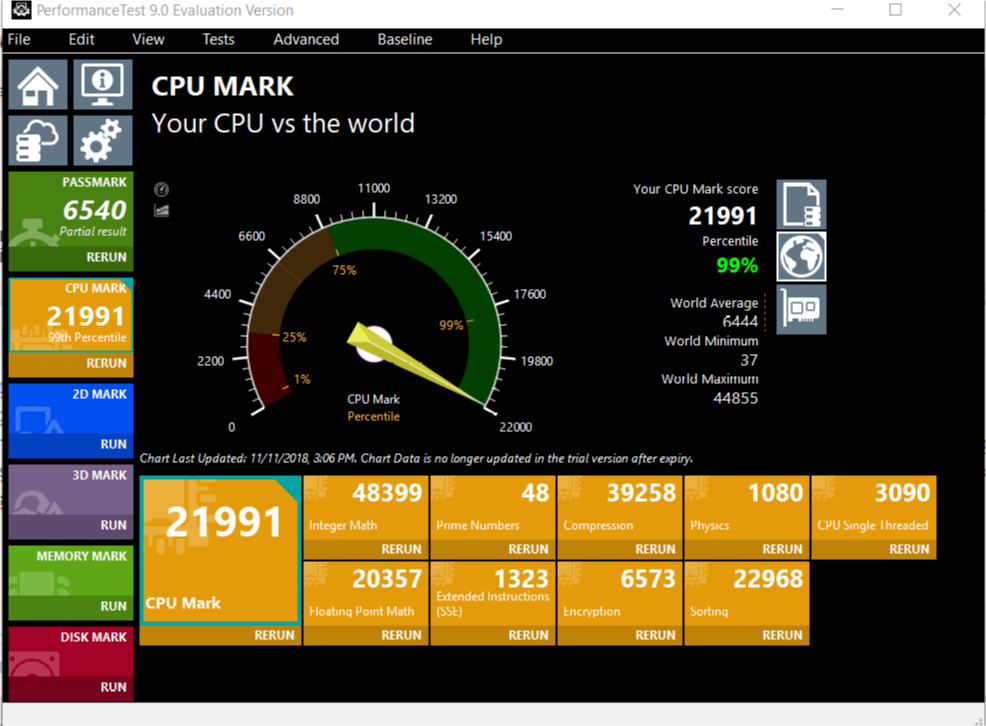This screenshot has height=726, width=986.
Task: Select the CPU Mark 21991 sidebar tile
Action: pos(71,314)
